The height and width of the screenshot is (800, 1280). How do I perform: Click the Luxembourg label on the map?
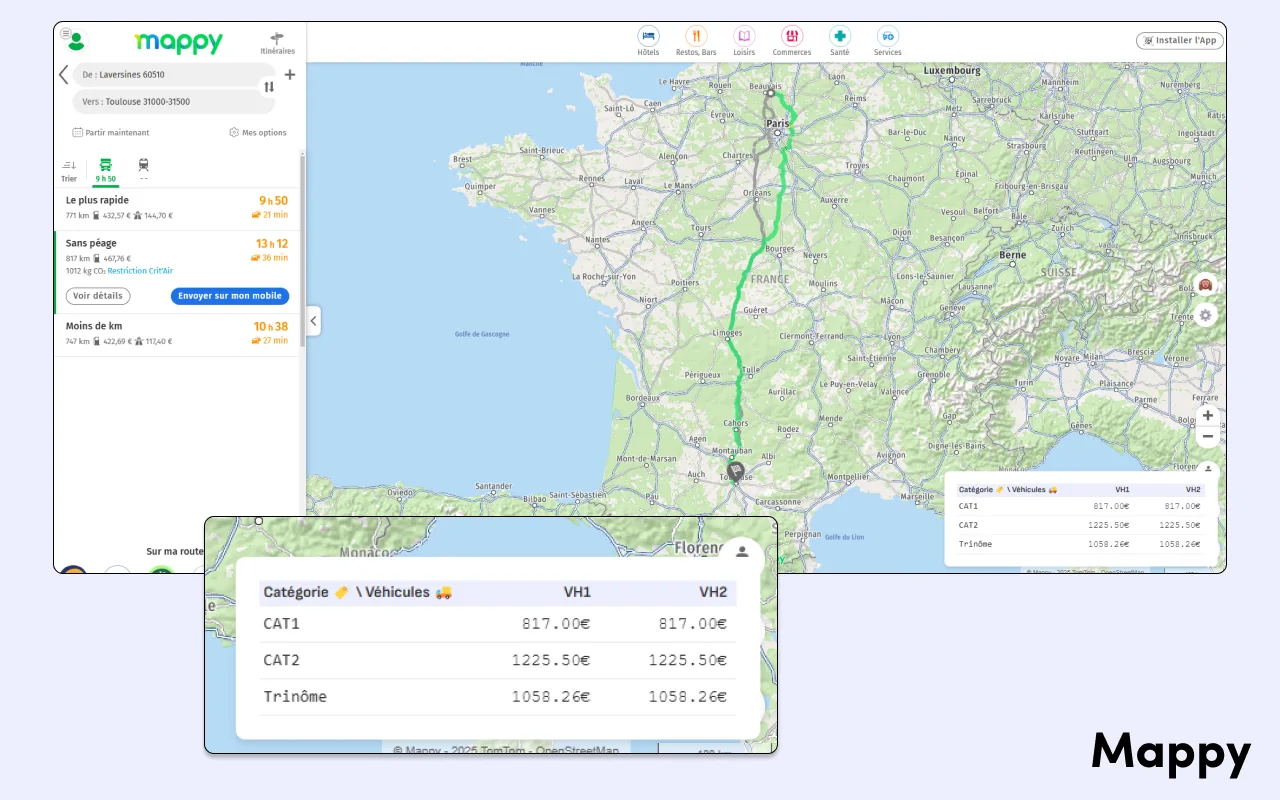pos(952,71)
